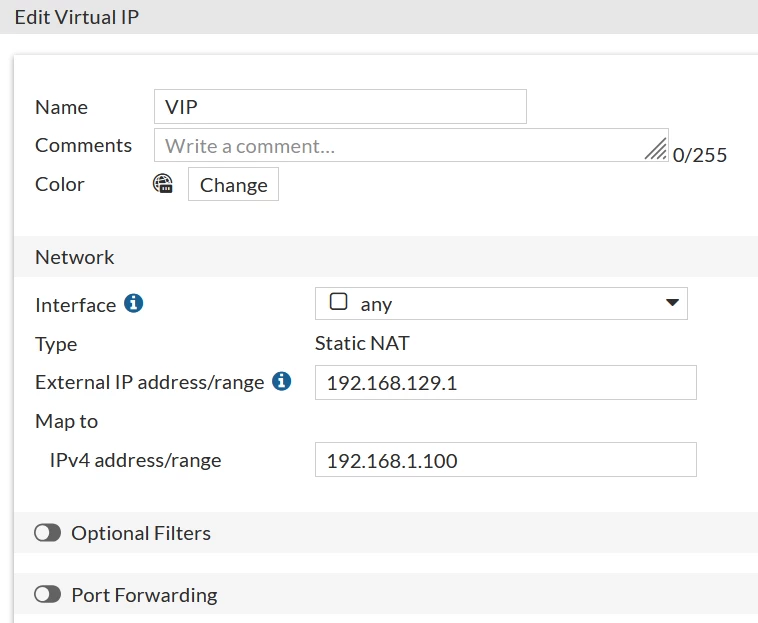Screen dimensions: 758x623
Task: Click the Change color button
Action: (233, 184)
